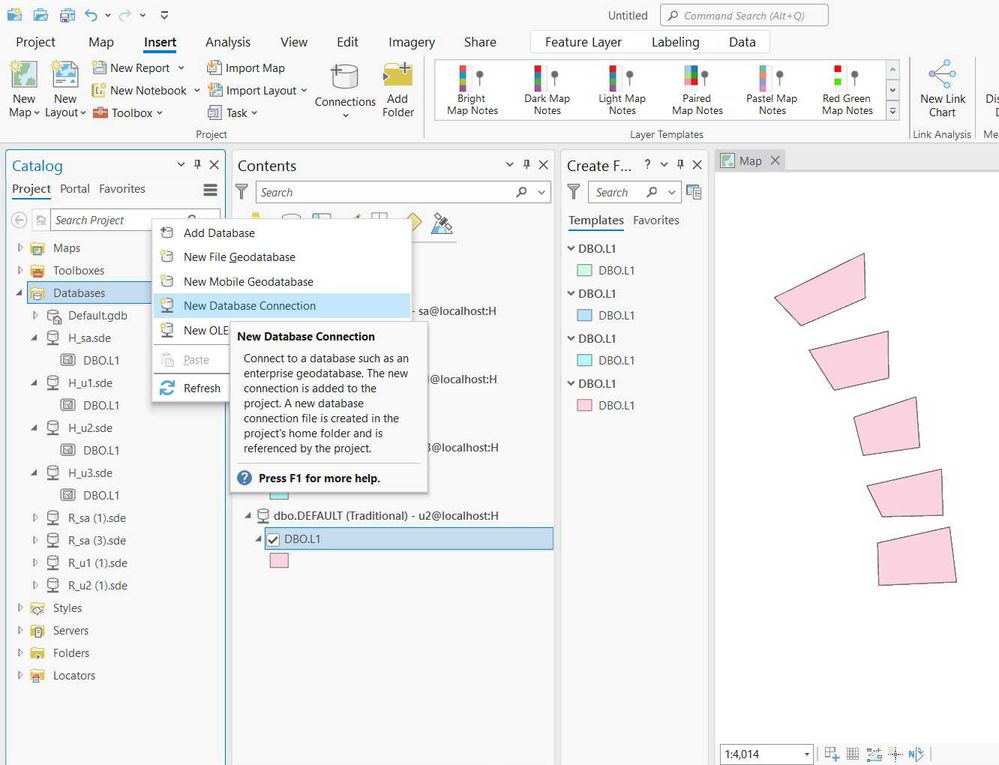Viewport: 999px width, 765px height.
Task: Switch to Portal tab in Catalog
Action: click(75, 189)
